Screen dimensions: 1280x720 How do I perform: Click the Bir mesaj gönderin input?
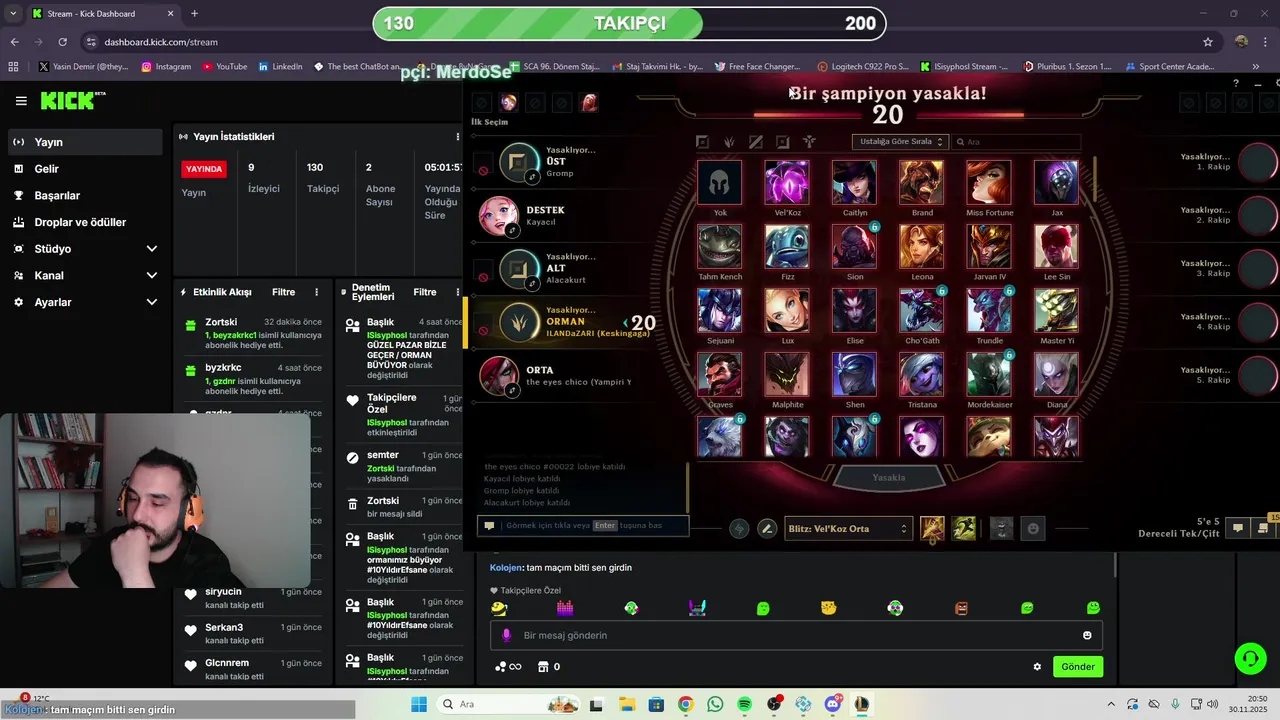[x=795, y=635]
